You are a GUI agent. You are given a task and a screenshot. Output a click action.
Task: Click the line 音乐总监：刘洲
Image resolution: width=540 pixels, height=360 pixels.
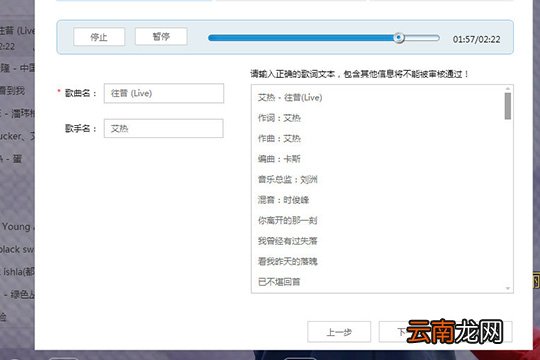(288, 179)
